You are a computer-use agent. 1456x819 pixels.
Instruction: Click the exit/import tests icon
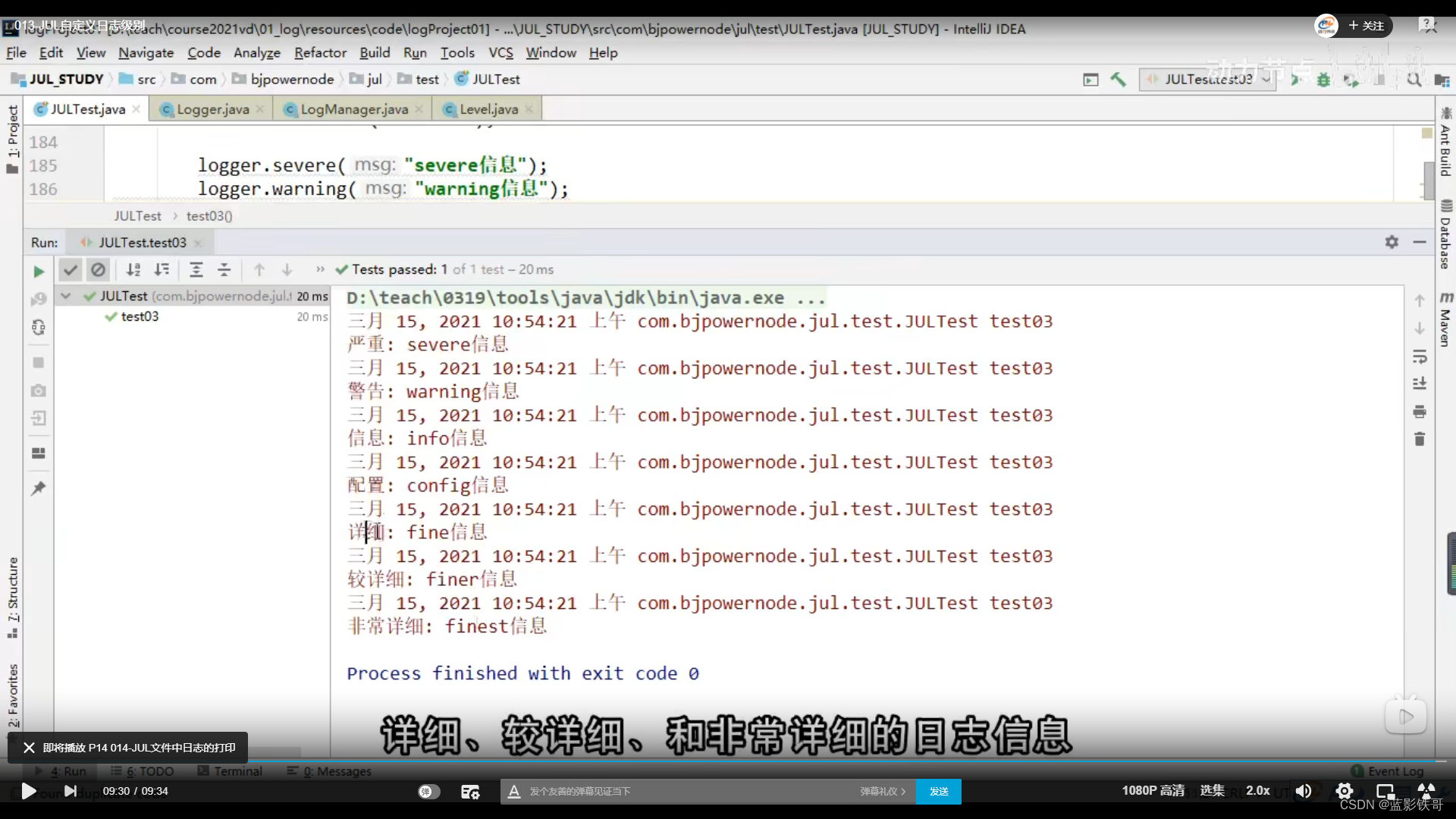[39, 418]
